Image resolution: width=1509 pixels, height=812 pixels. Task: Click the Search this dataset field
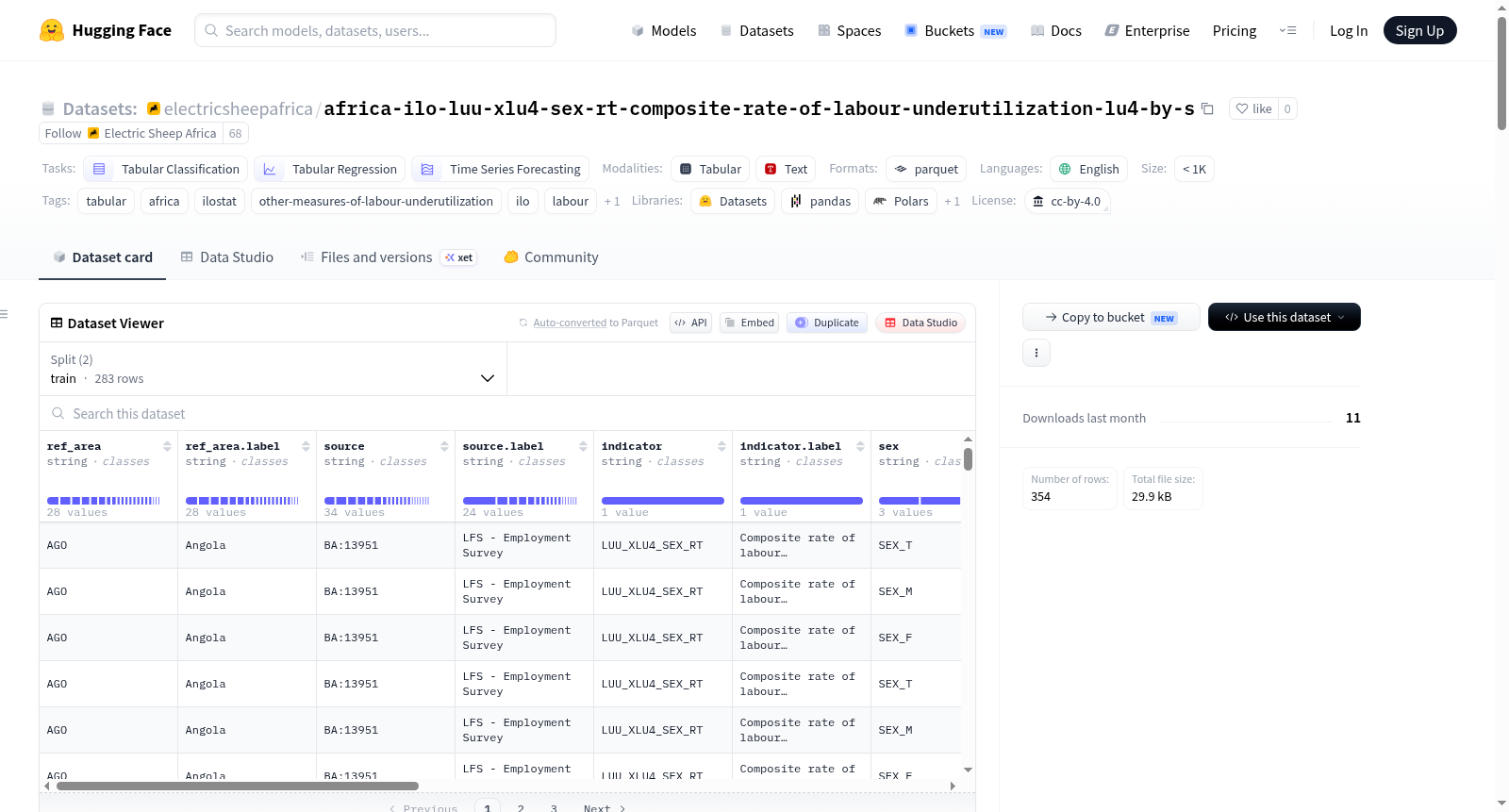point(507,414)
